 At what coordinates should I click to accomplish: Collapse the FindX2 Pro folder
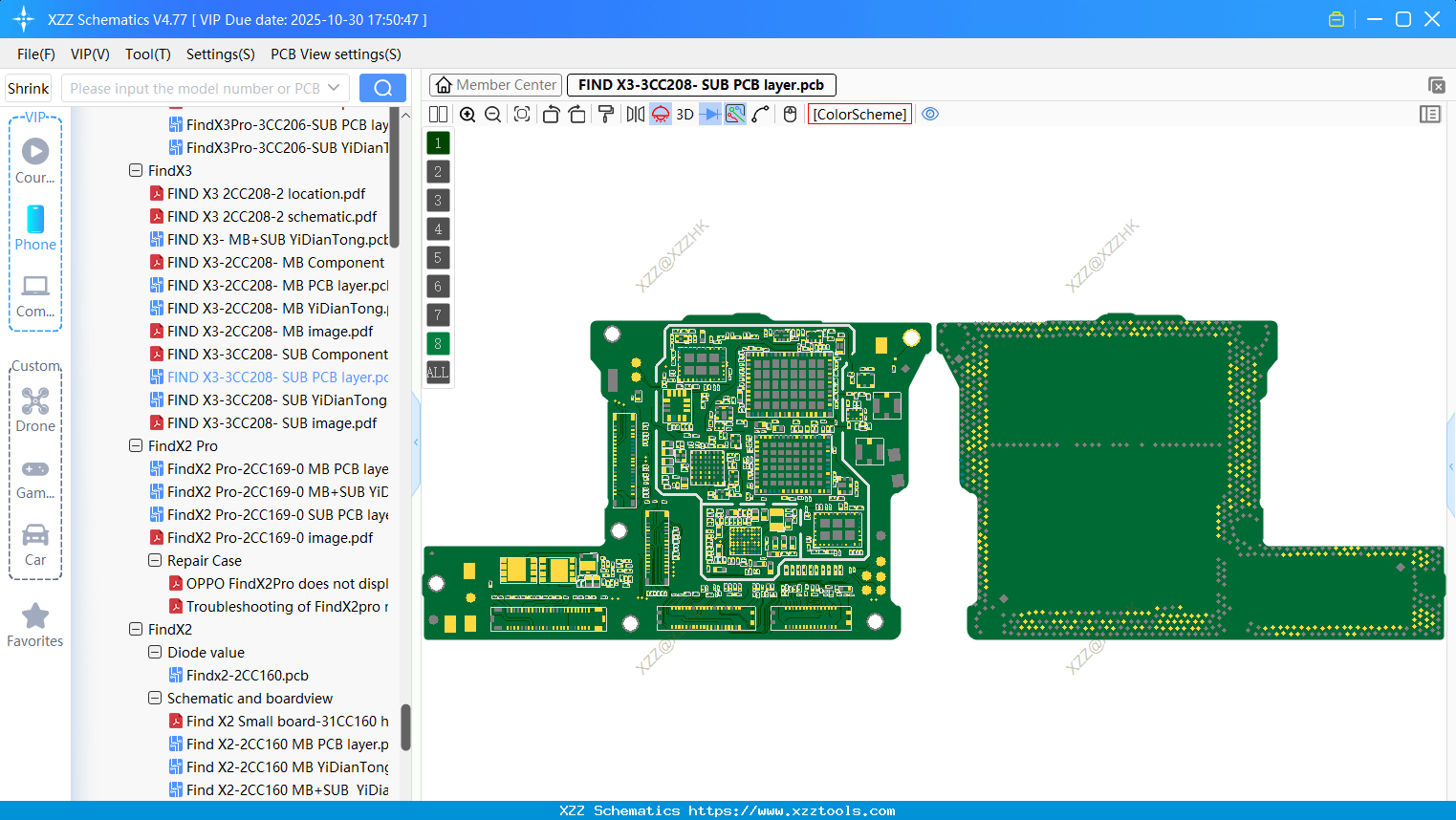coord(136,446)
